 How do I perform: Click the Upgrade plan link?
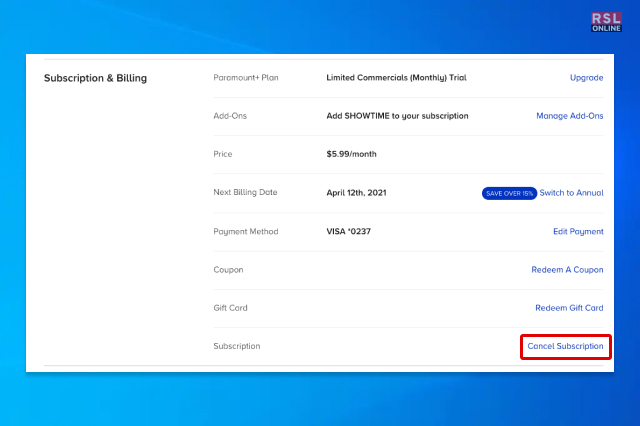586,78
